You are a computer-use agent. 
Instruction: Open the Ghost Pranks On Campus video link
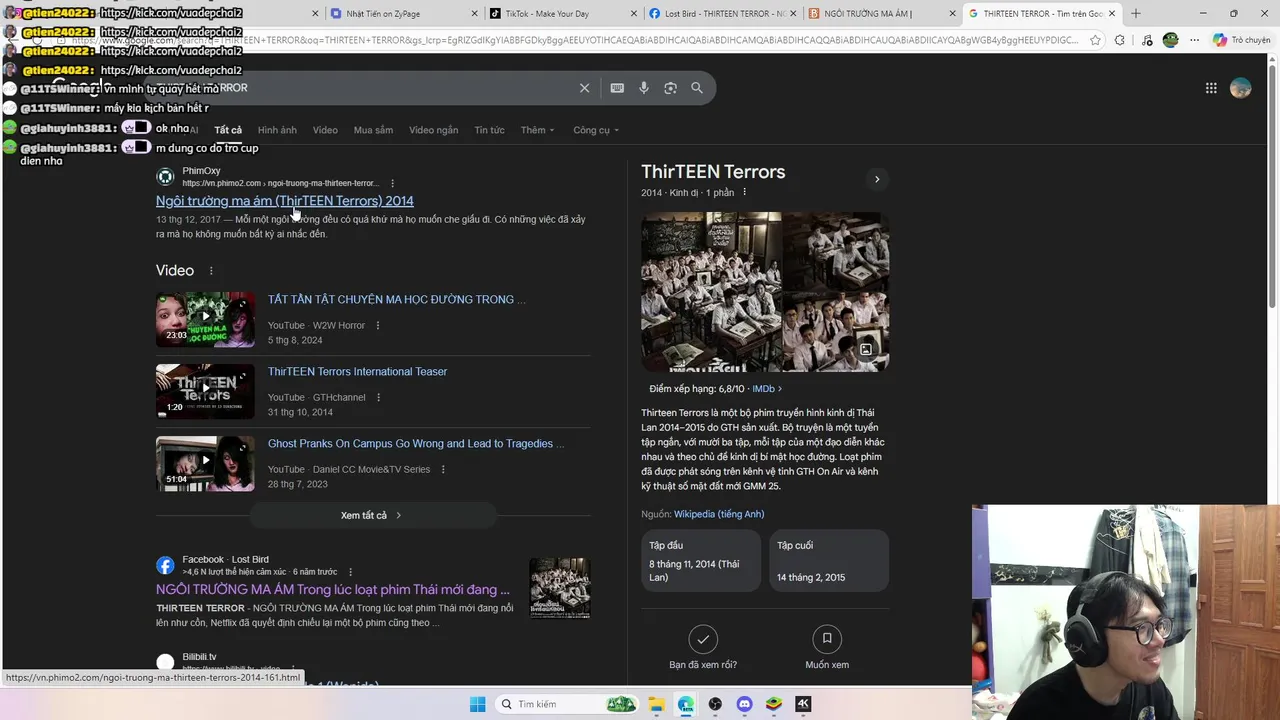(x=416, y=444)
